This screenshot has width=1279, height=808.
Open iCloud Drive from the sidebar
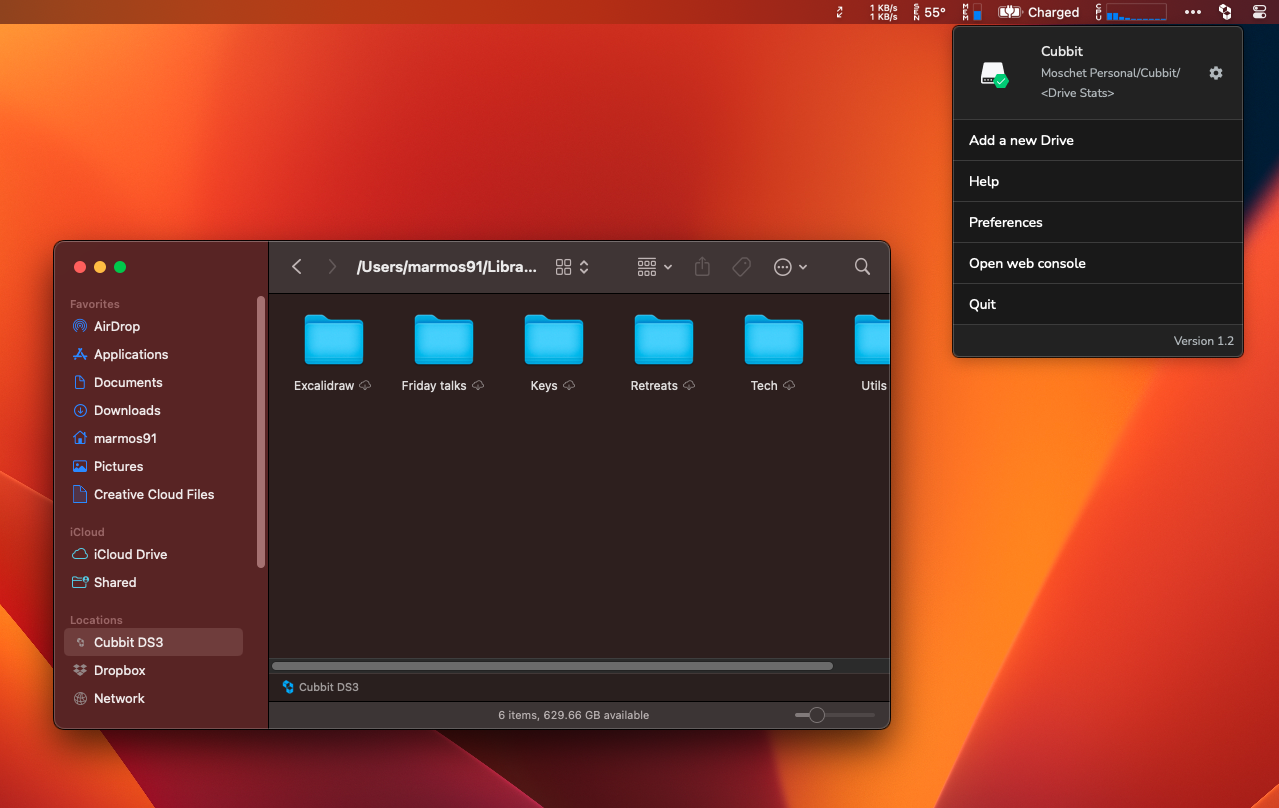(130, 554)
